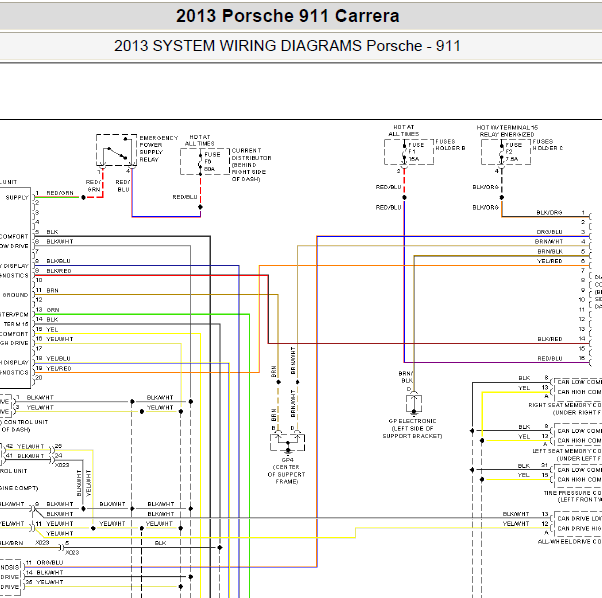Click the 'BRN' wire label at pin 11
This screenshot has height=598, width=602.
tap(53, 291)
